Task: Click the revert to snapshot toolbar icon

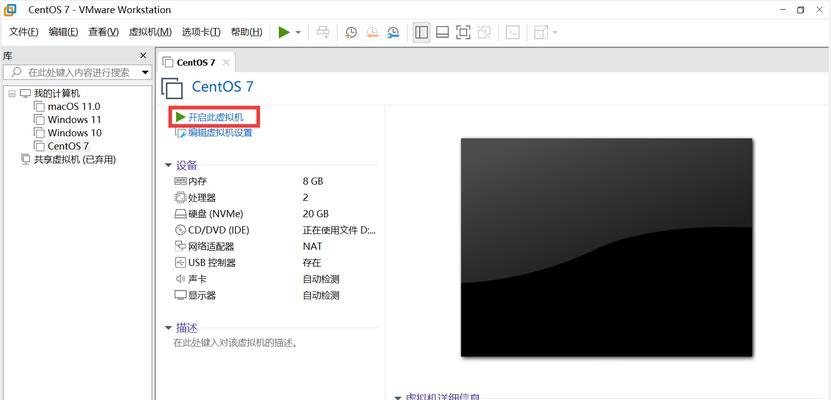Action: tap(372, 32)
